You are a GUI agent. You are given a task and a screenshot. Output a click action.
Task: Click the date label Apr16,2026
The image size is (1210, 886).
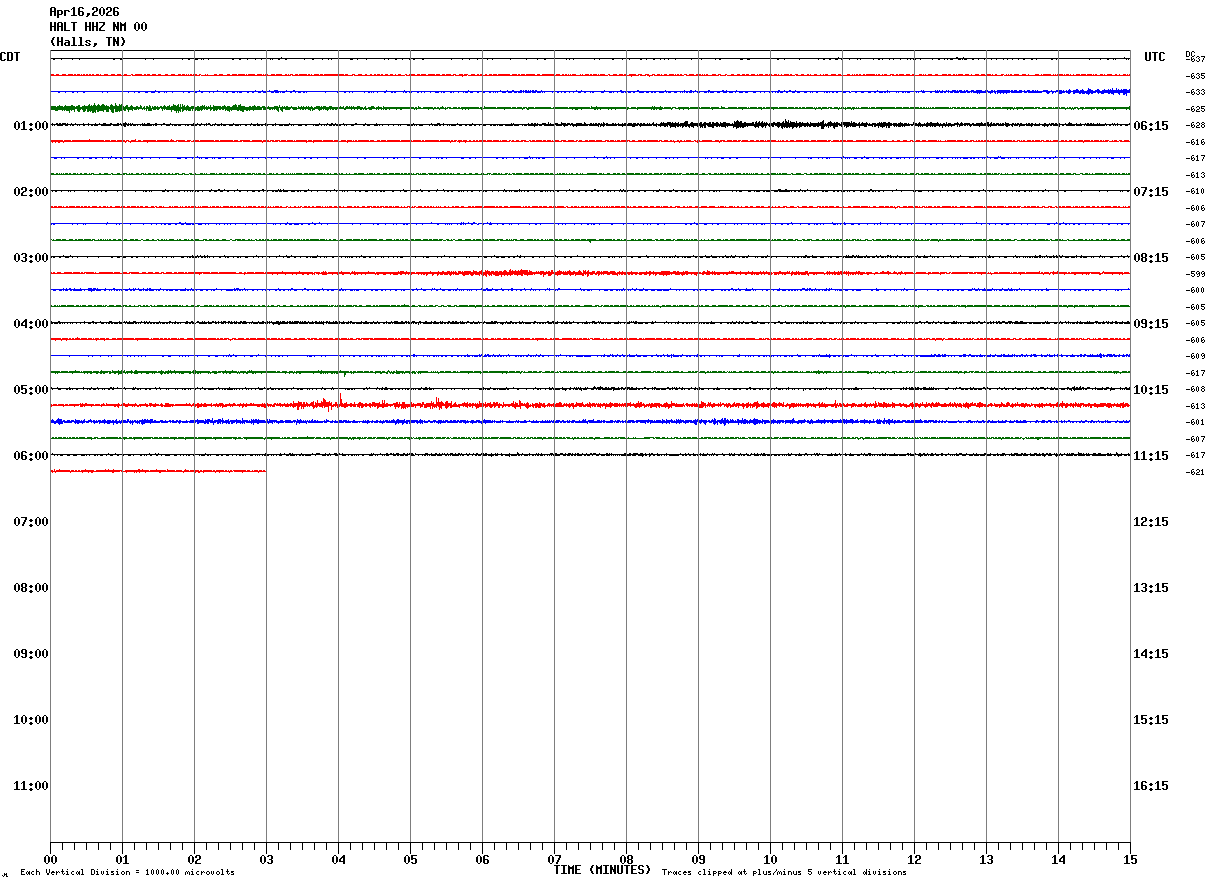coord(84,12)
